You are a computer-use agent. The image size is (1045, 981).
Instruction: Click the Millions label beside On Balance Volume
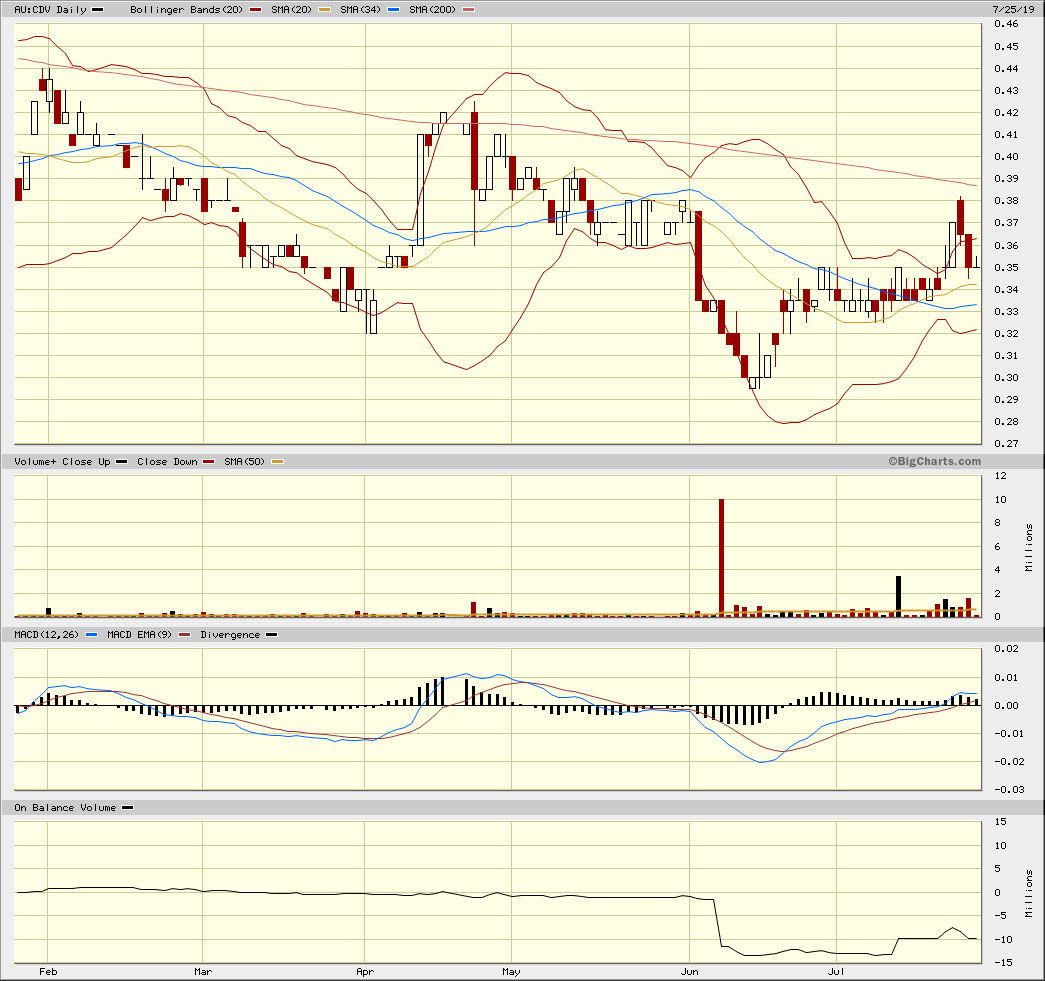point(1029,893)
